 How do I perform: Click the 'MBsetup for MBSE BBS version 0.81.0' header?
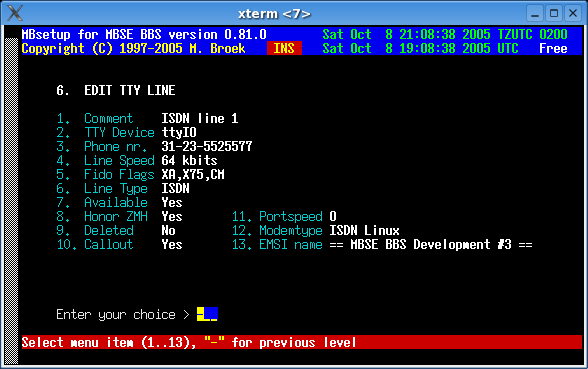pyautogui.click(x=144, y=34)
